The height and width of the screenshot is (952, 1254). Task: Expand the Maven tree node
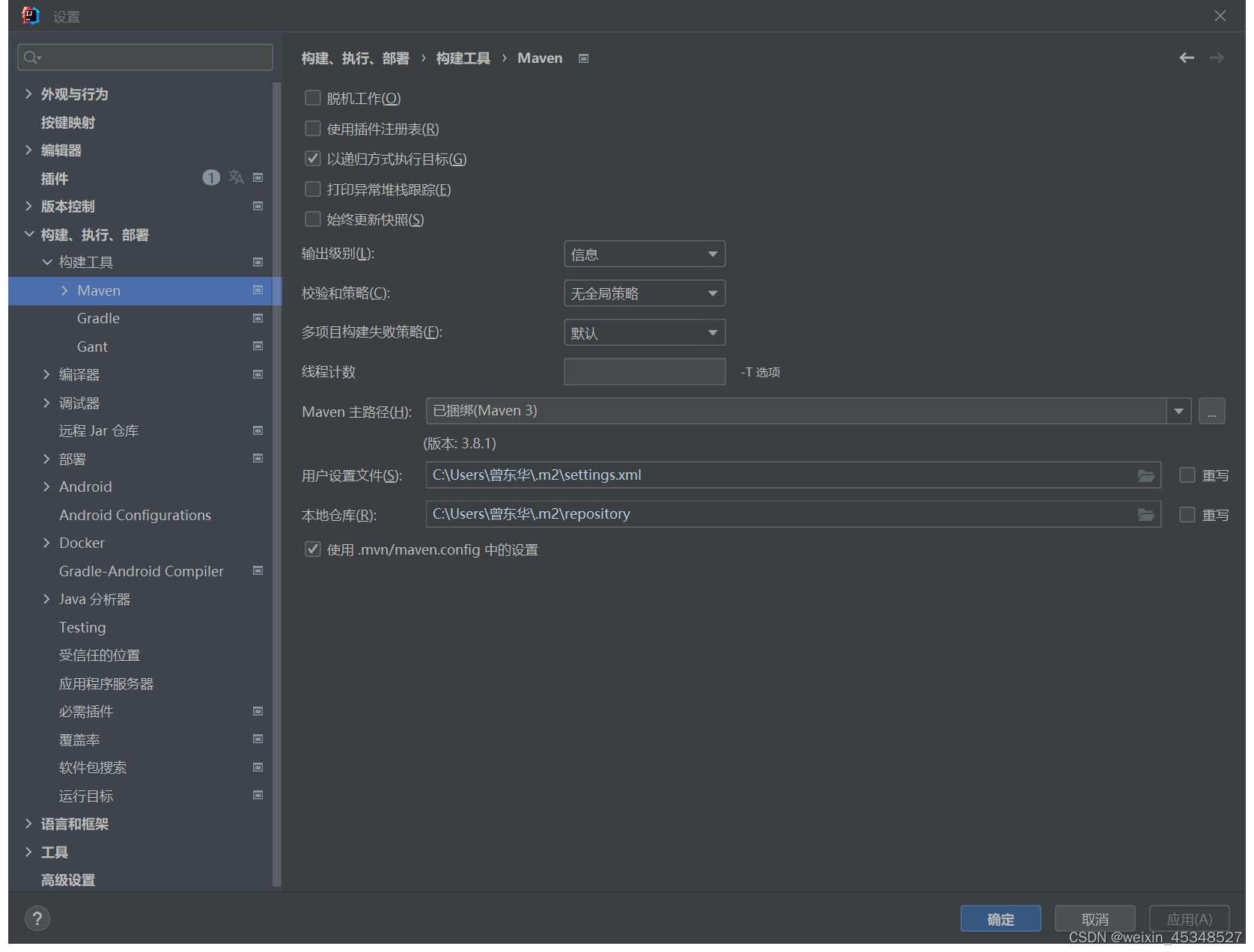pyautogui.click(x=64, y=290)
